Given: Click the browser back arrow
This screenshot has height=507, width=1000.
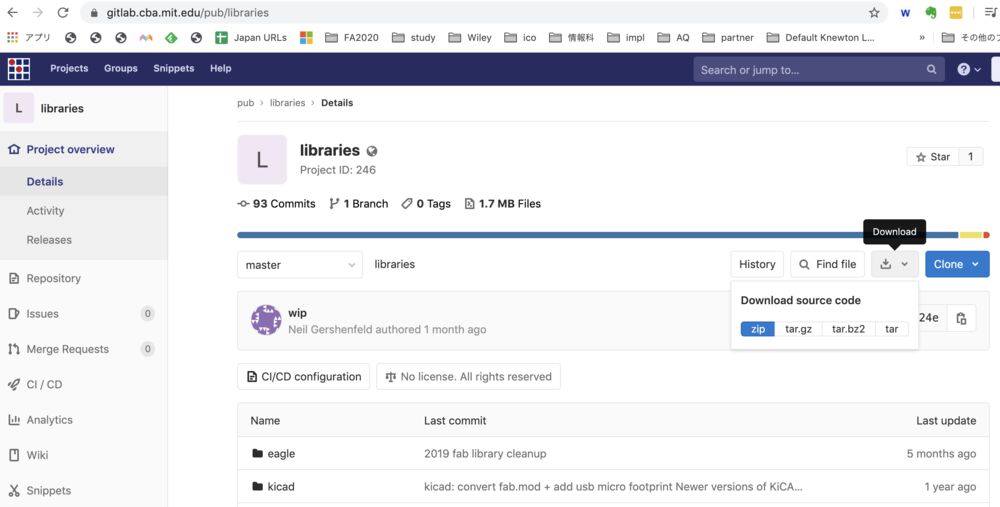Looking at the screenshot, I should (12, 13).
